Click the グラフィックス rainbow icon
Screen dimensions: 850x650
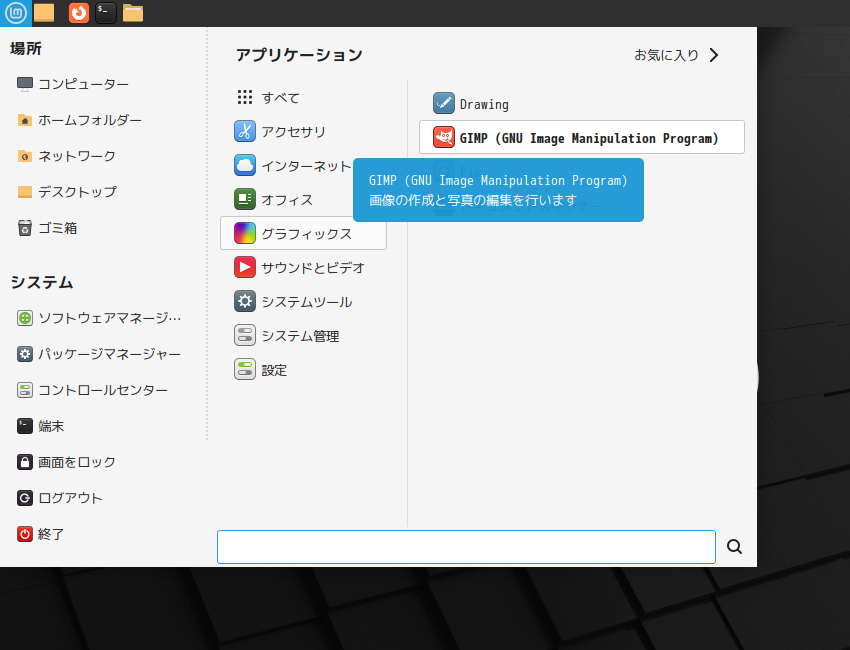point(245,233)
